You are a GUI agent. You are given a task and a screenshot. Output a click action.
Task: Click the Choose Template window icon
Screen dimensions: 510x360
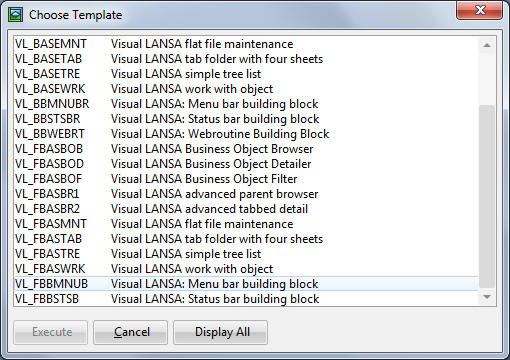coord(16,15)
